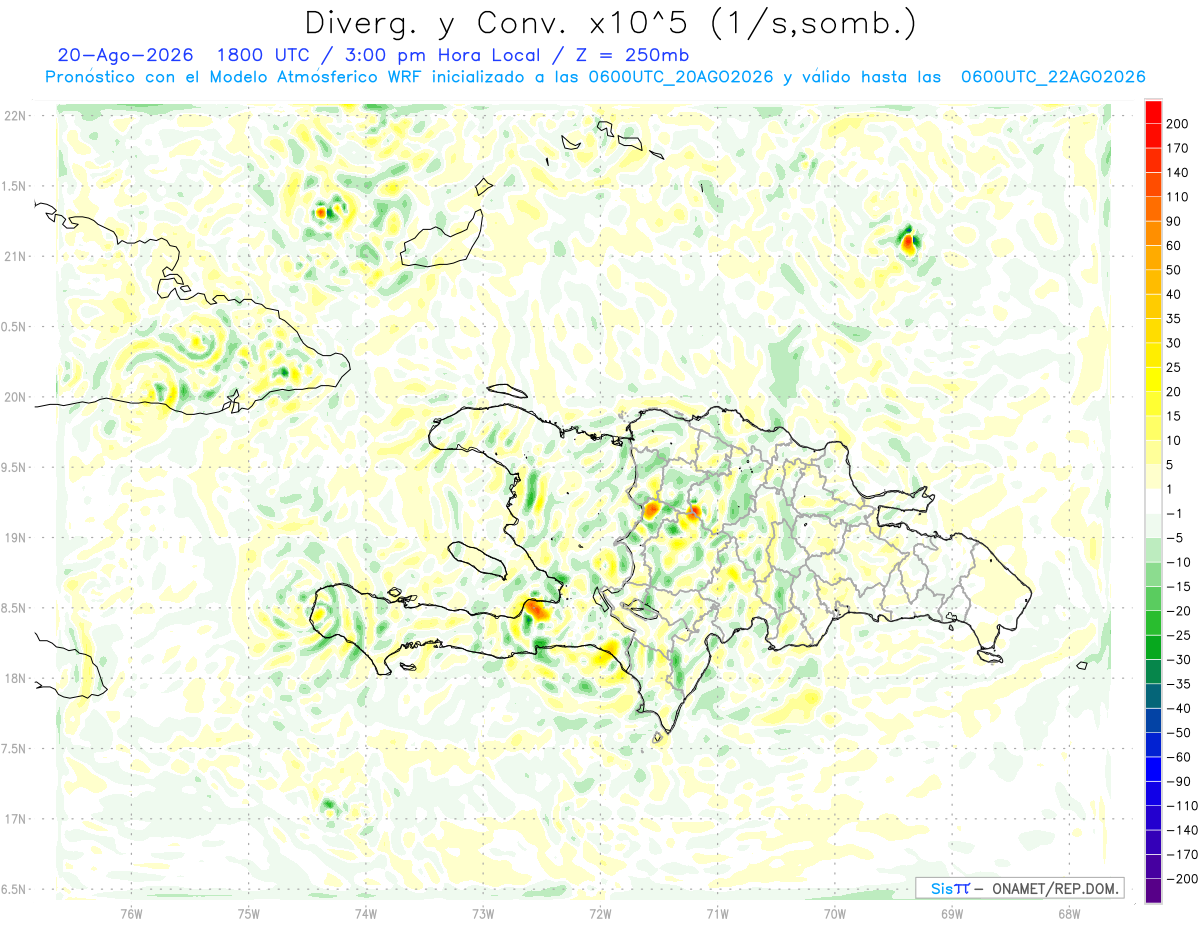
Task: Click the '22N' latitude label
Action: click(14, 115)
